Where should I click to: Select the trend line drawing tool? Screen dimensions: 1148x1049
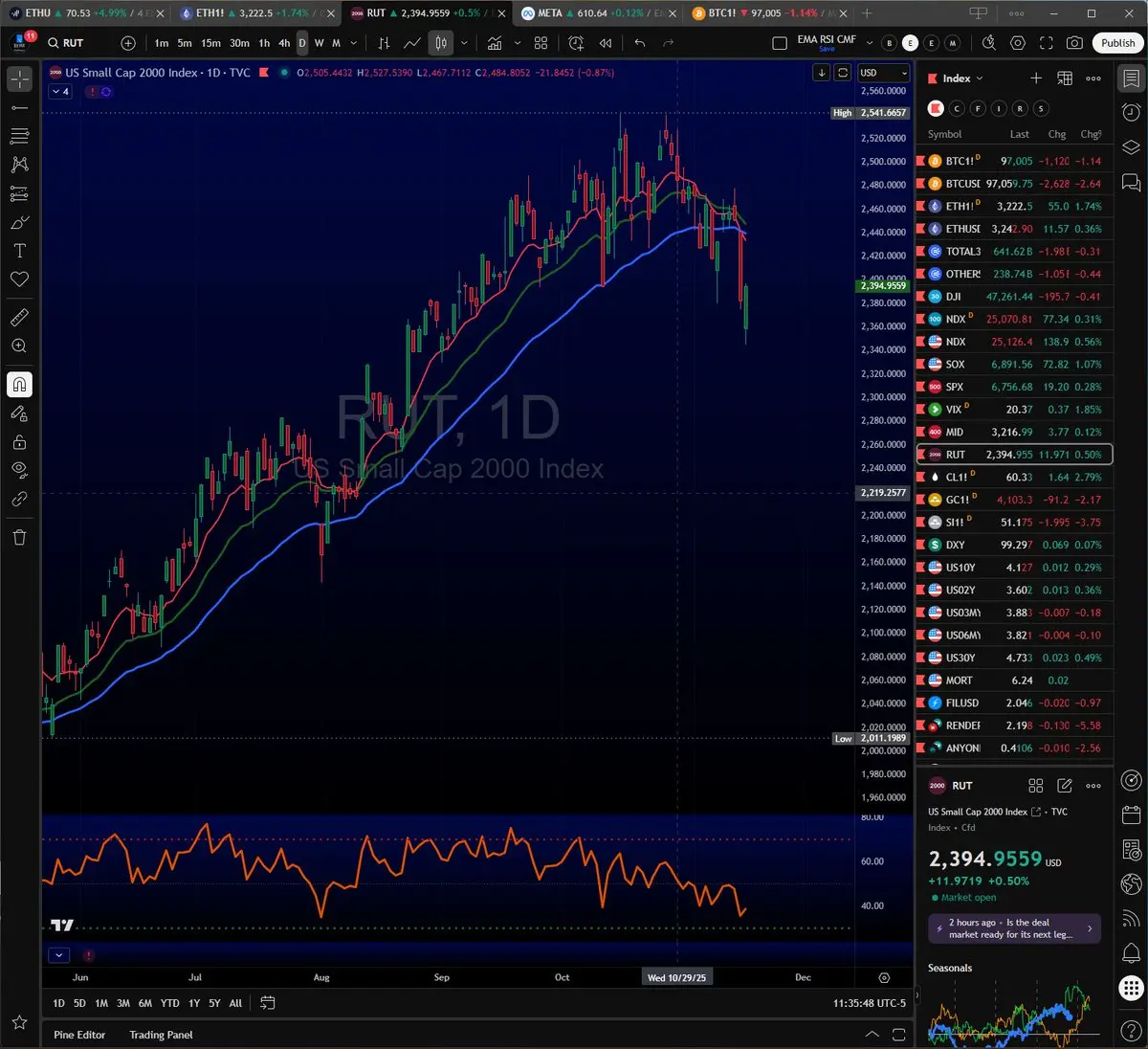pos(19,108)
